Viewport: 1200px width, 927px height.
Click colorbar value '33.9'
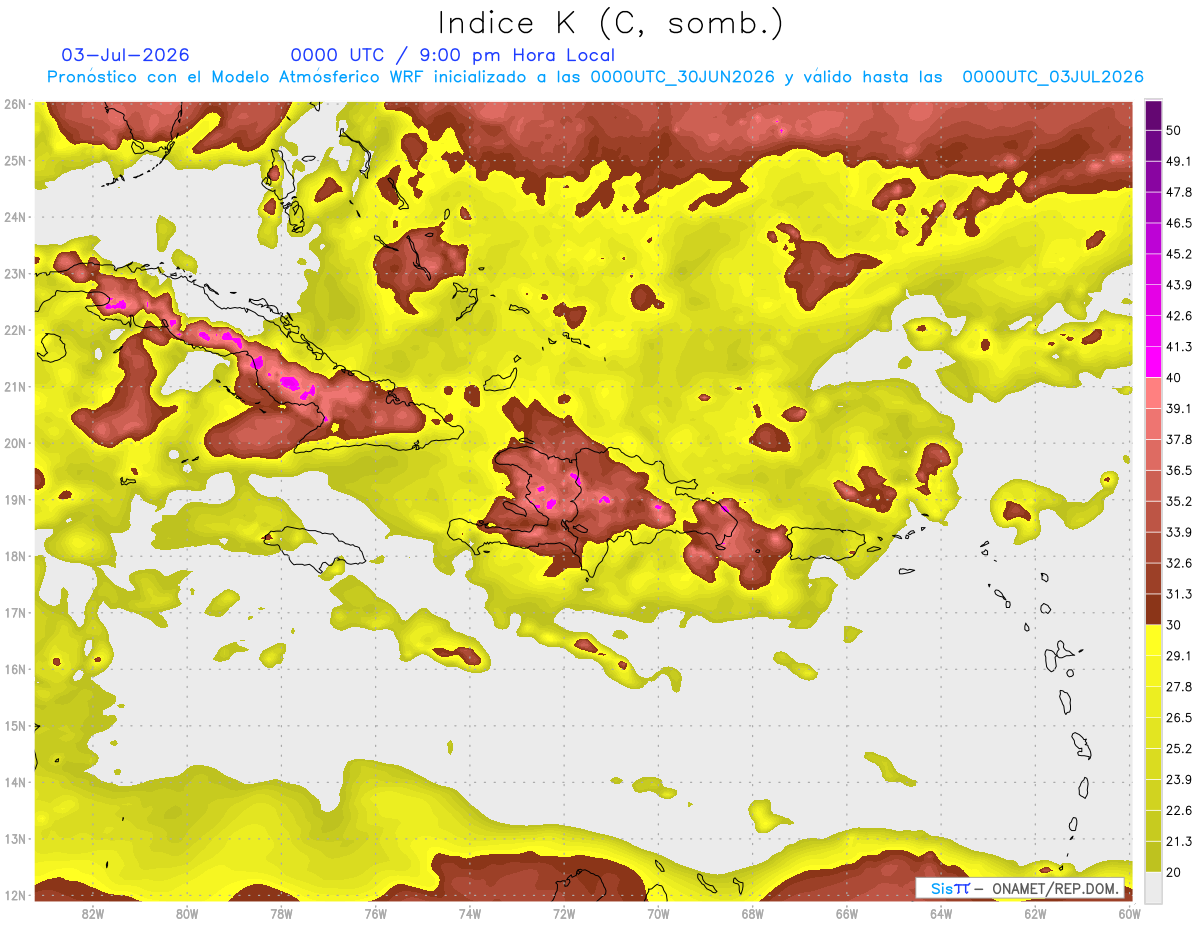click(1178, 532)
